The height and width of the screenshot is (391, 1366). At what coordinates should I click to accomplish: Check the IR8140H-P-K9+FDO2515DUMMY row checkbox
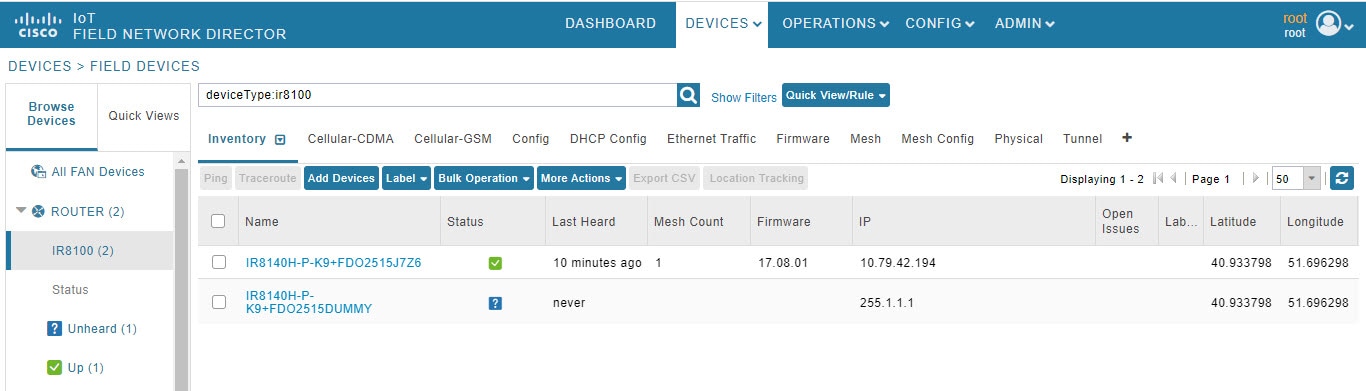coord(218,302)
